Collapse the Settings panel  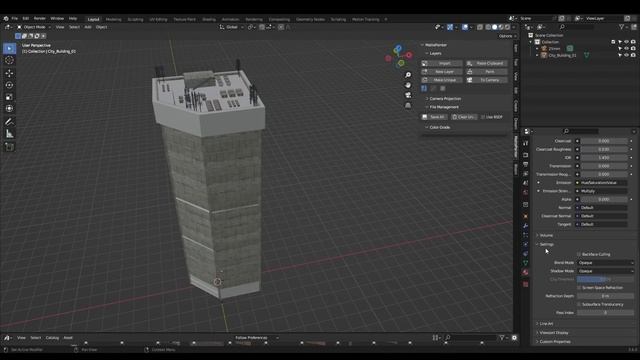pos(546,244)
